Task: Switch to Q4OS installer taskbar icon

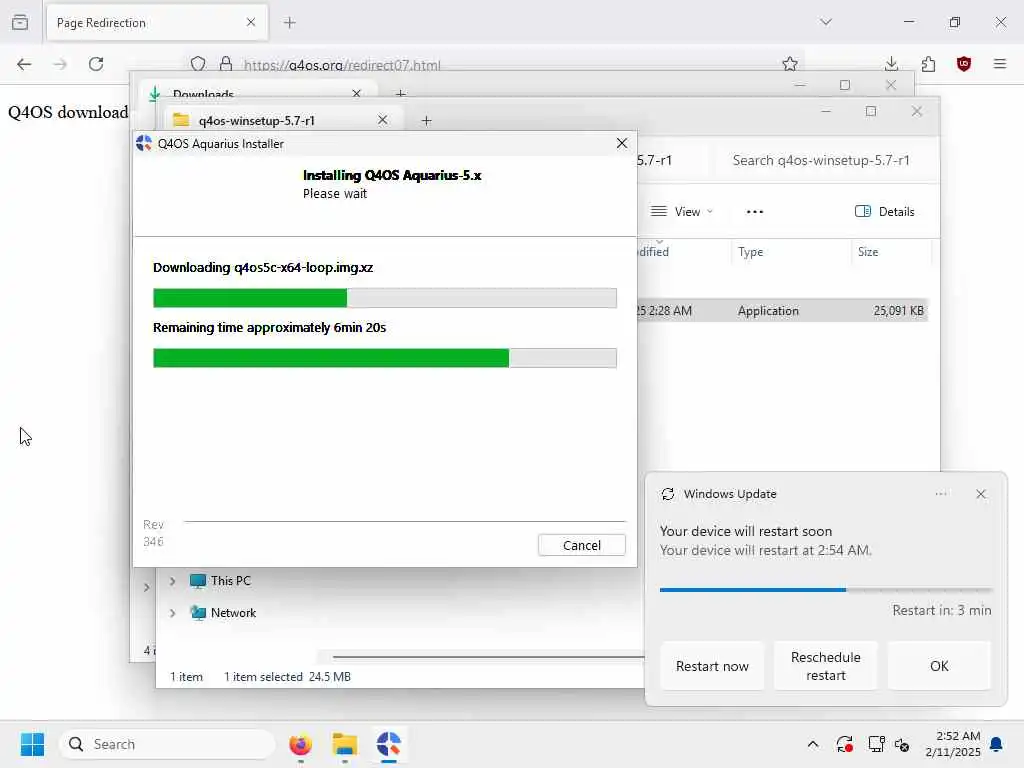Action: pos(389,744)
